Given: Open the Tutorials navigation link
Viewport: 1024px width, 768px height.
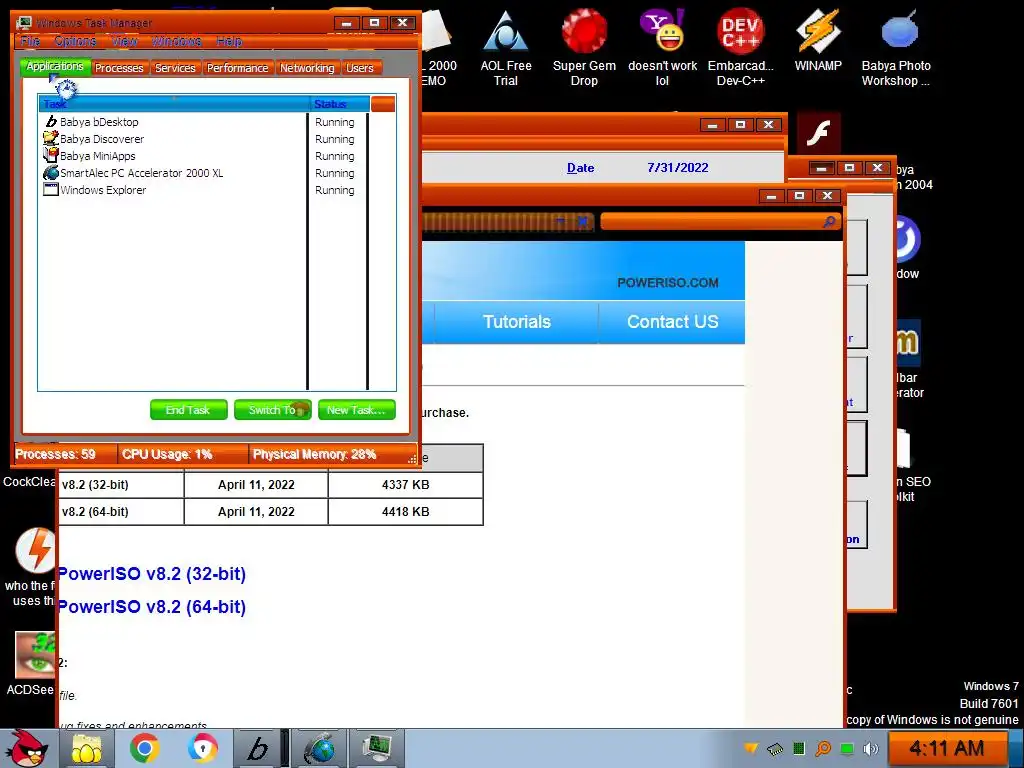Looking at the screenshot, I should (517, 321).
